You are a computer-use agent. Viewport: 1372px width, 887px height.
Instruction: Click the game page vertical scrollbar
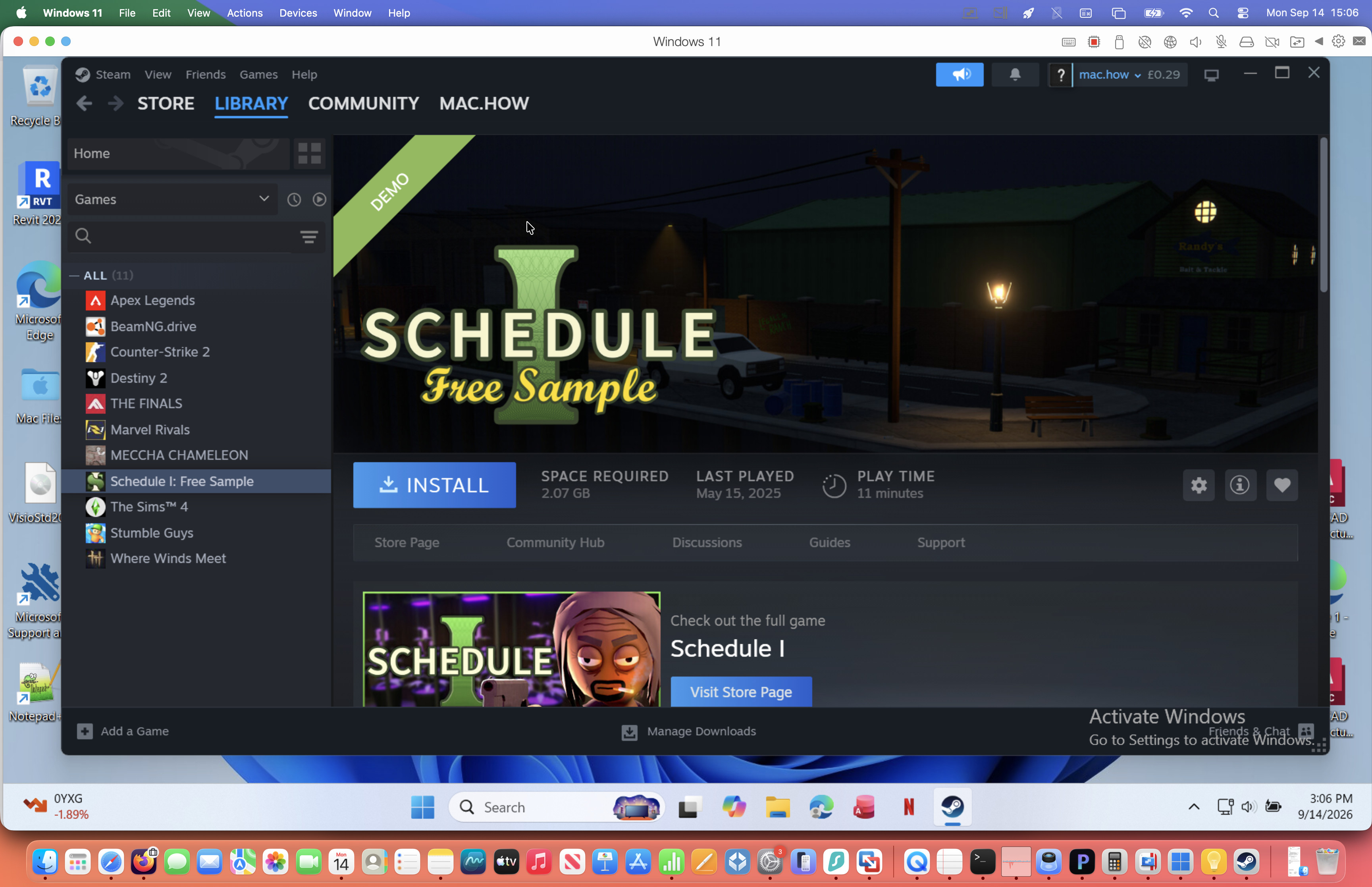[1324, 214]
